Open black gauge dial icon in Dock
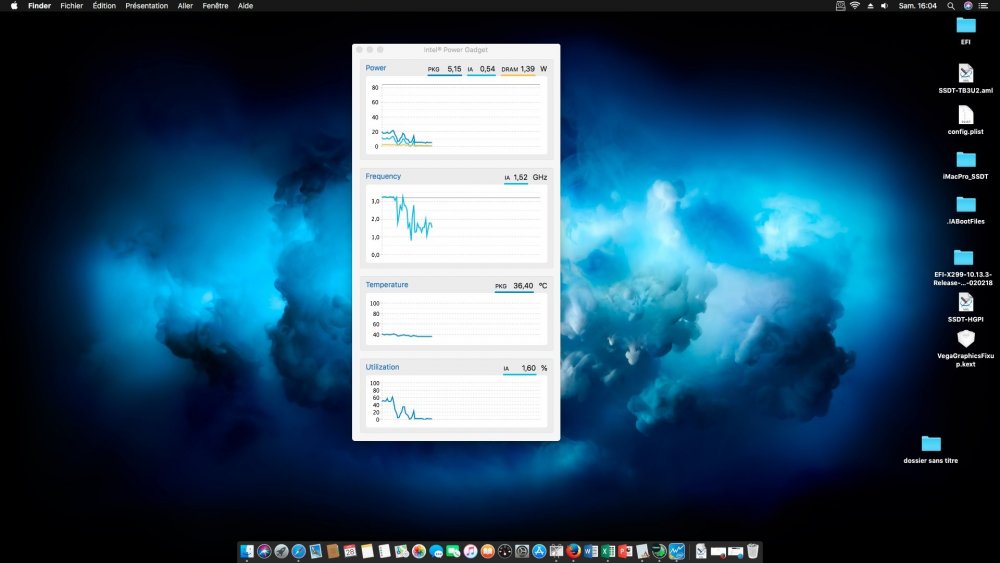 [505, 551]
